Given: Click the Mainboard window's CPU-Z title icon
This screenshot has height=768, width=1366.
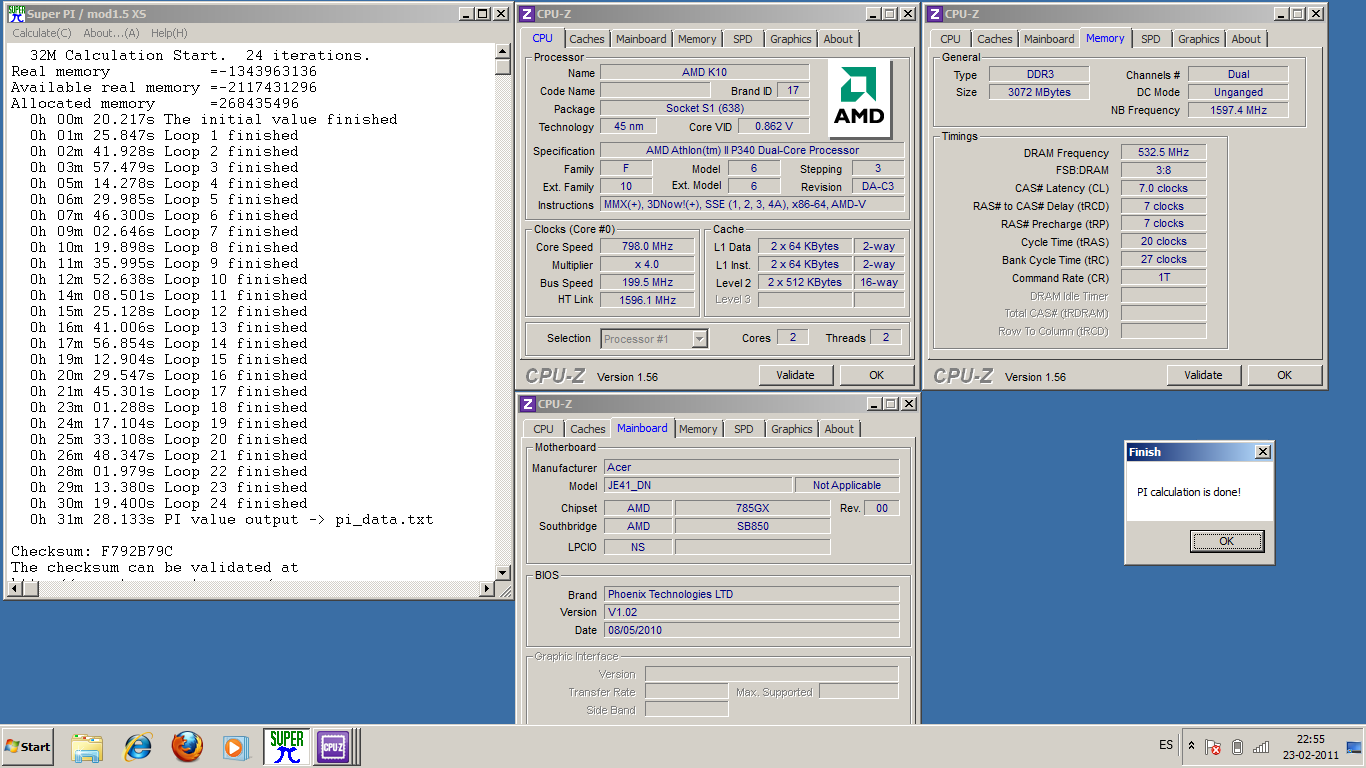Looking at the screenshot, I should 527,404.
